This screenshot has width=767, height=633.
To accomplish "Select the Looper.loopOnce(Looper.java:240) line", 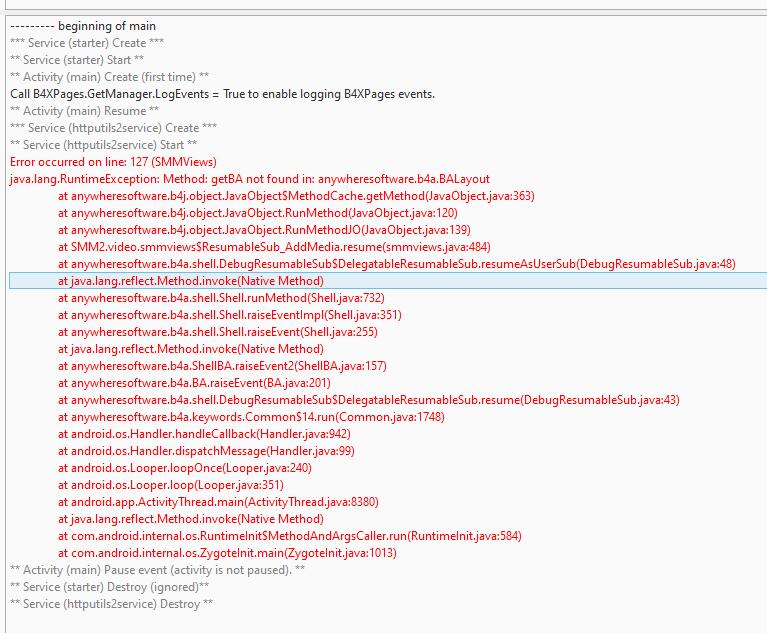I will pyautogui.click(x=184, y=468).
